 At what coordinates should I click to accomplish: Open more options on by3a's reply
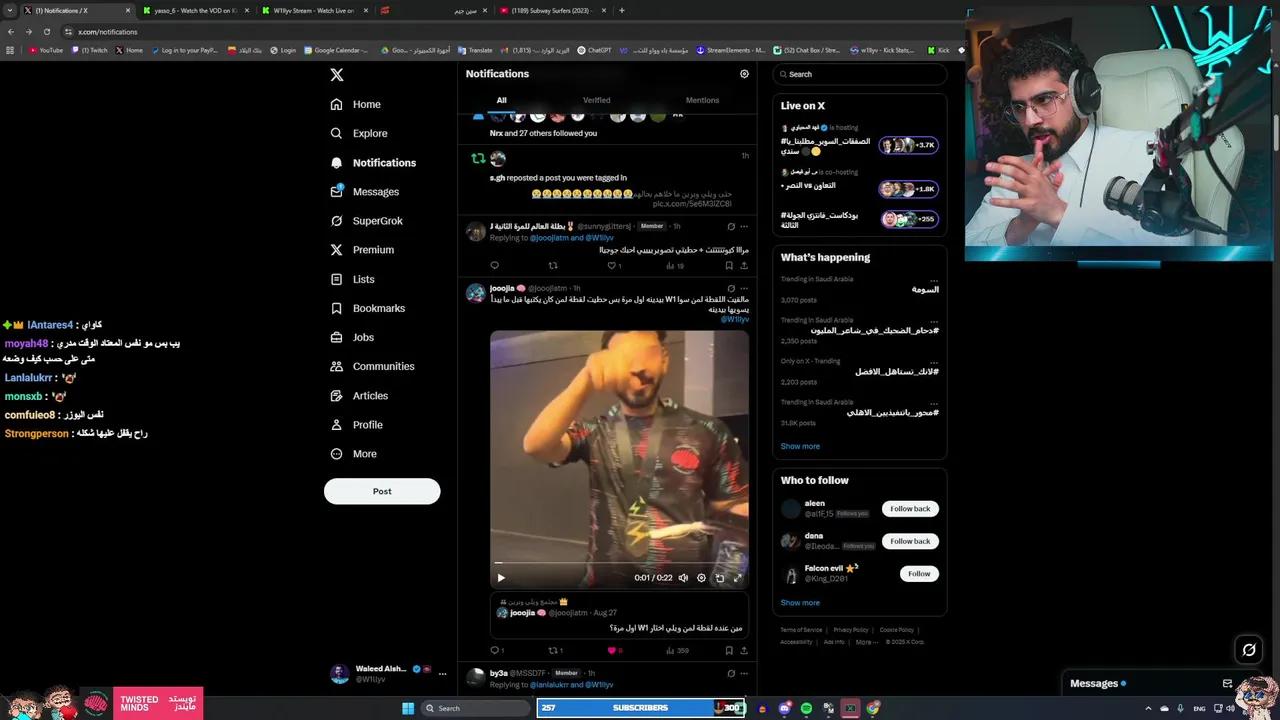click(743, 673)
